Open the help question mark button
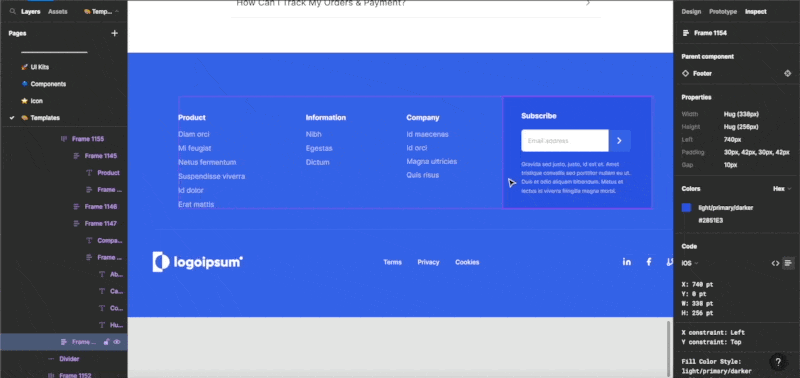Viewport: 800px width, 378px height. 778,362
